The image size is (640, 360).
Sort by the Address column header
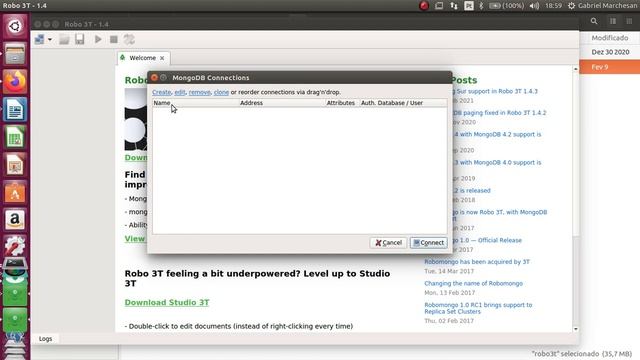[x=282, y=103]
